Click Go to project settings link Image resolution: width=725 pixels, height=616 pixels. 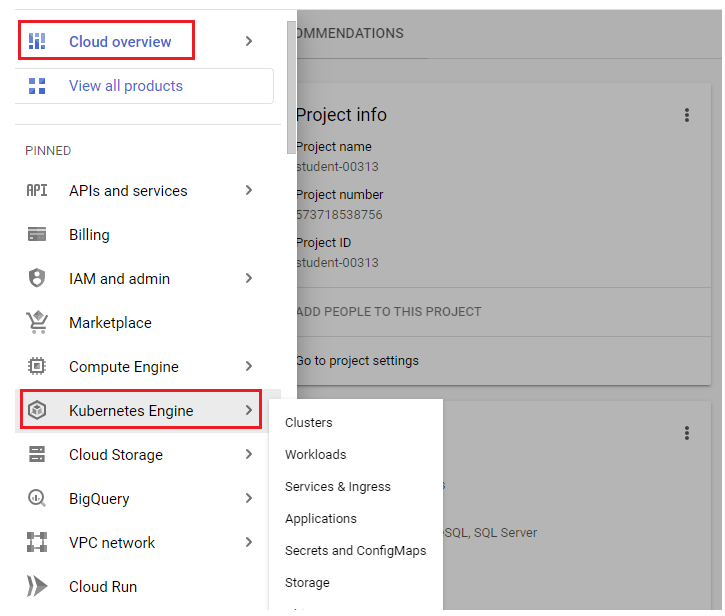coord(357,361)
